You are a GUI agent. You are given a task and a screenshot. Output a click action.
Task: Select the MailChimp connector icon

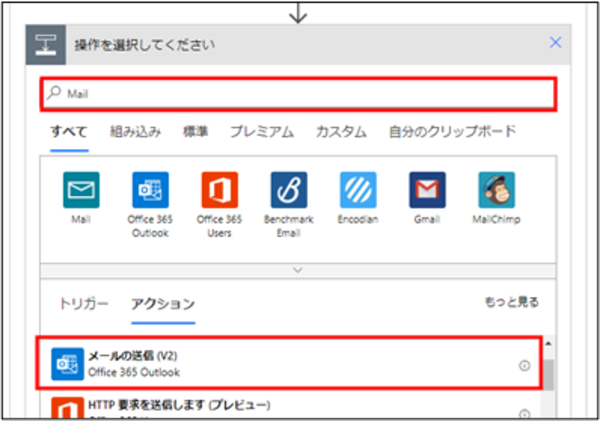pos(497,190)
